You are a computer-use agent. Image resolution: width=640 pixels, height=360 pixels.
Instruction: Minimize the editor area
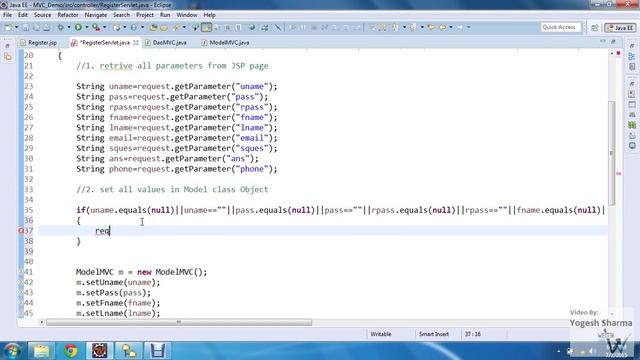click(x=603, y=42)
